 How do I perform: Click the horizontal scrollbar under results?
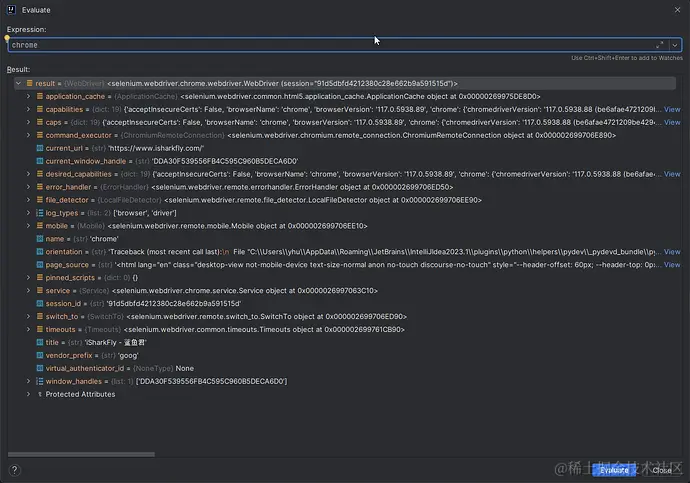(81, 454)
